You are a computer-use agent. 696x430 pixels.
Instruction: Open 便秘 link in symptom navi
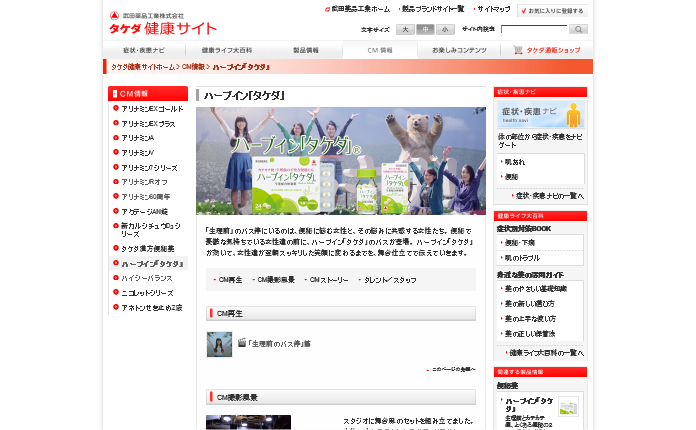(511, 177)
